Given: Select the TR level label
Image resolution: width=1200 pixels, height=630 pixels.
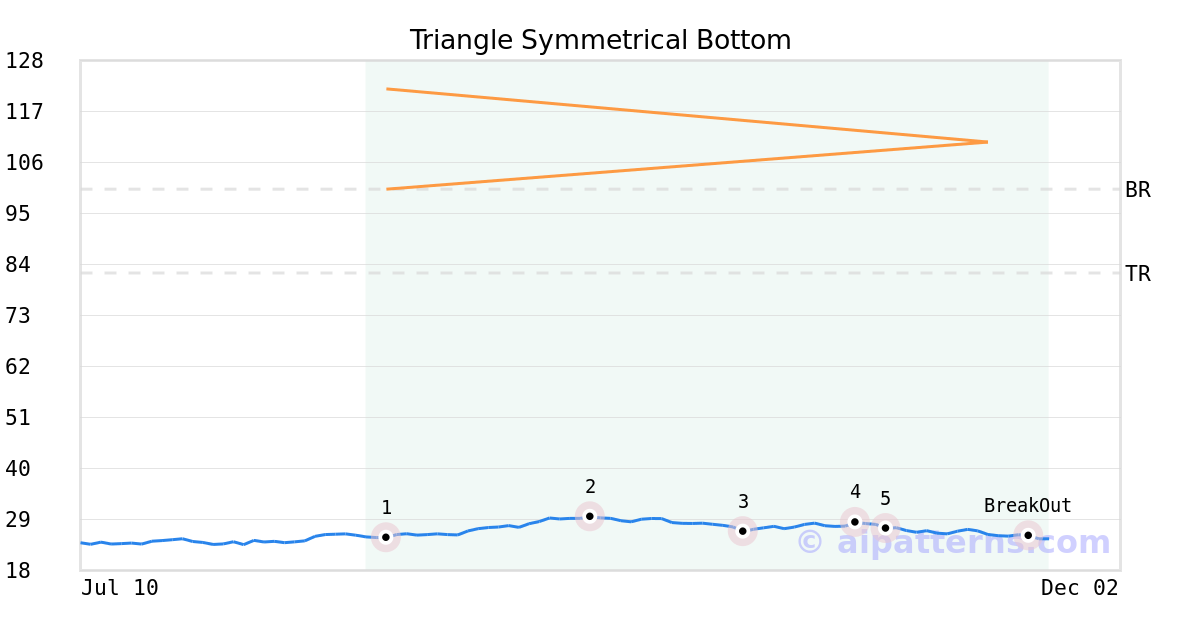Looking at the screenshot, I should (1137, 274).
